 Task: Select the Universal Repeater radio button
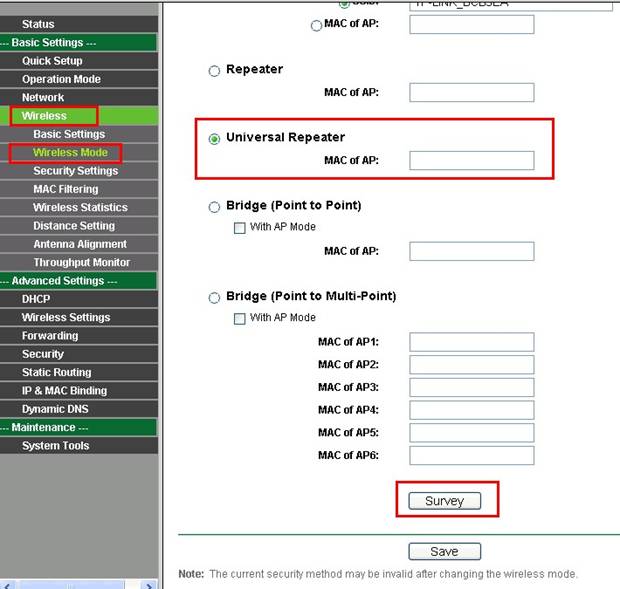[x=214, y=138]
